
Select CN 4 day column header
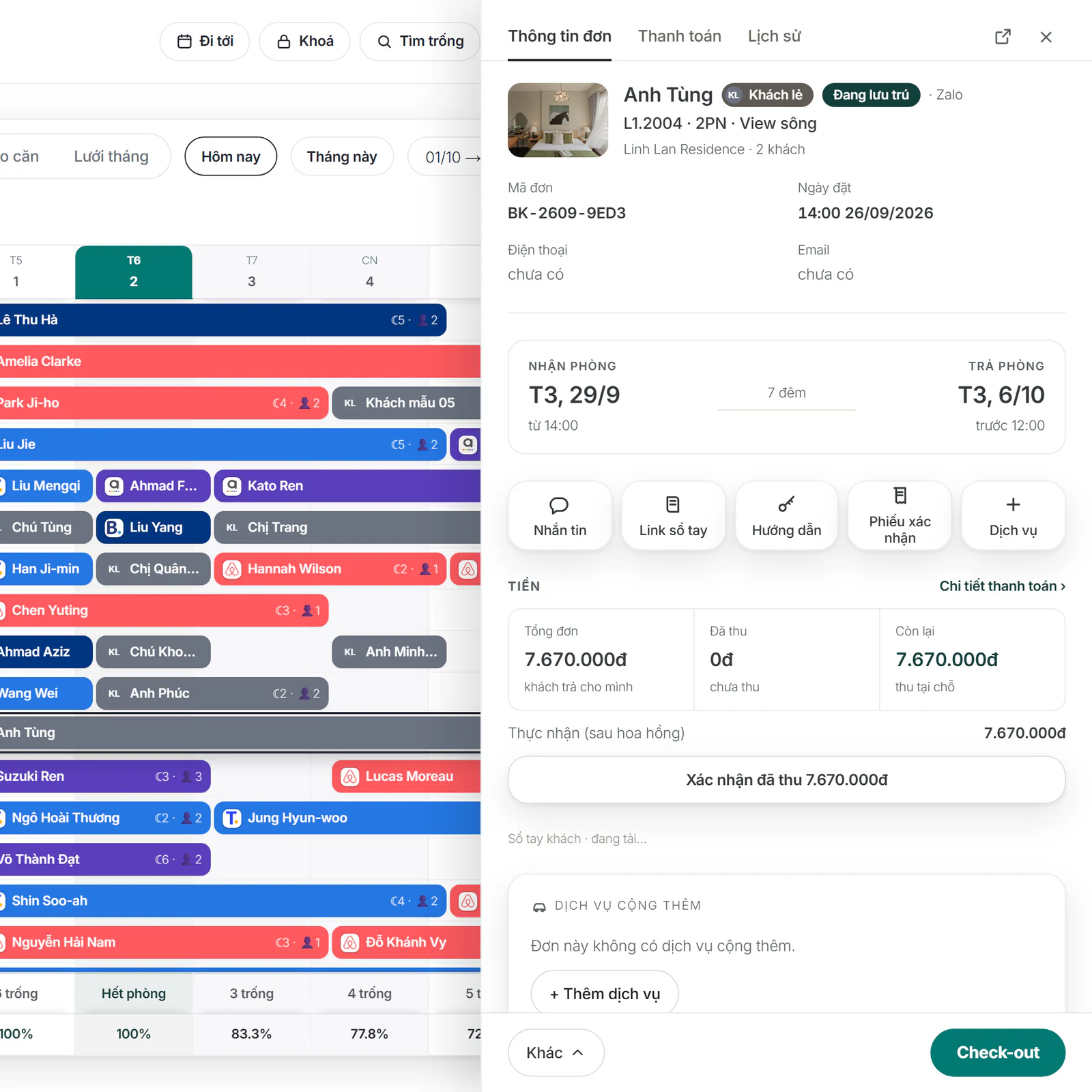[x=369, y=272]
